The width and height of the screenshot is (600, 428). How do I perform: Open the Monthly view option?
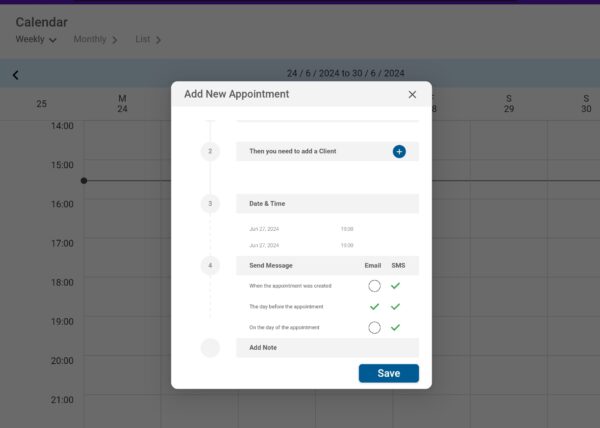95,40
